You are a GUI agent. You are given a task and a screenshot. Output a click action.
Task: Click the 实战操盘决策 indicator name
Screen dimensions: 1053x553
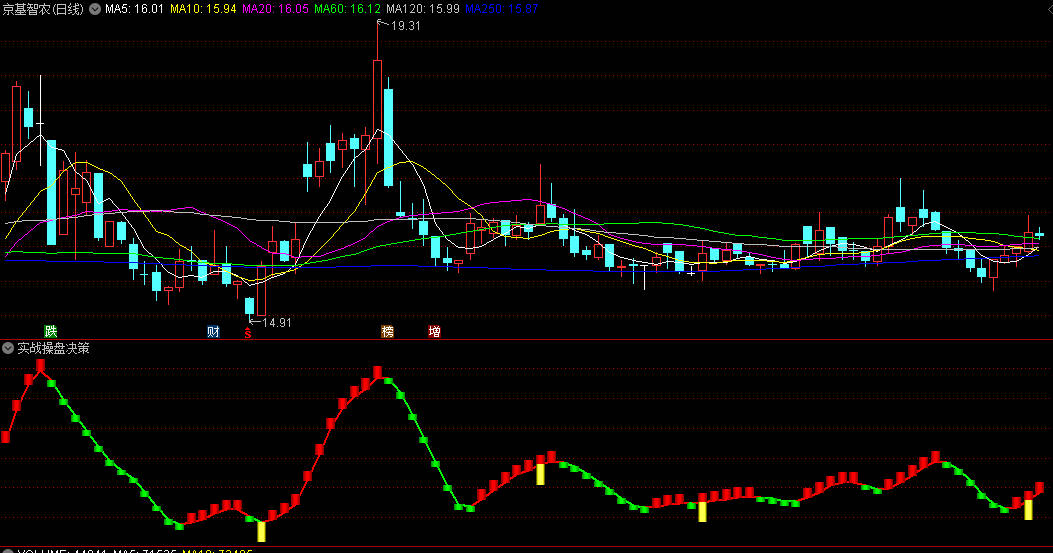[x=53, y=348]
